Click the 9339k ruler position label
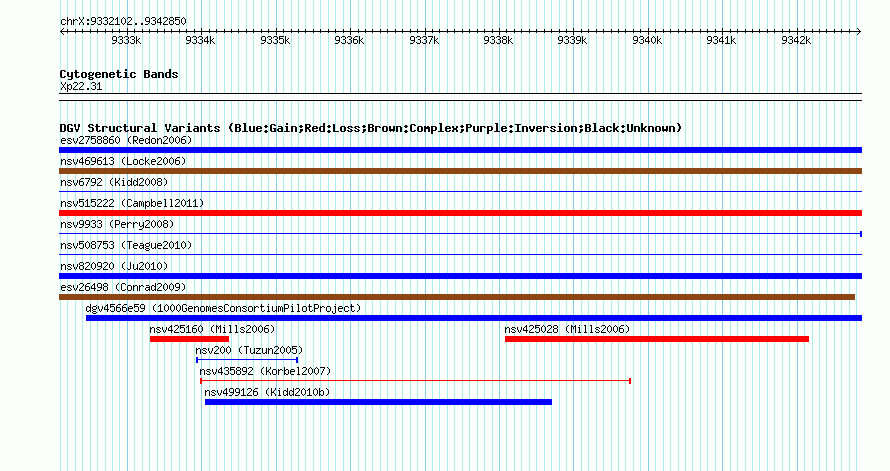 coord(572,40)
